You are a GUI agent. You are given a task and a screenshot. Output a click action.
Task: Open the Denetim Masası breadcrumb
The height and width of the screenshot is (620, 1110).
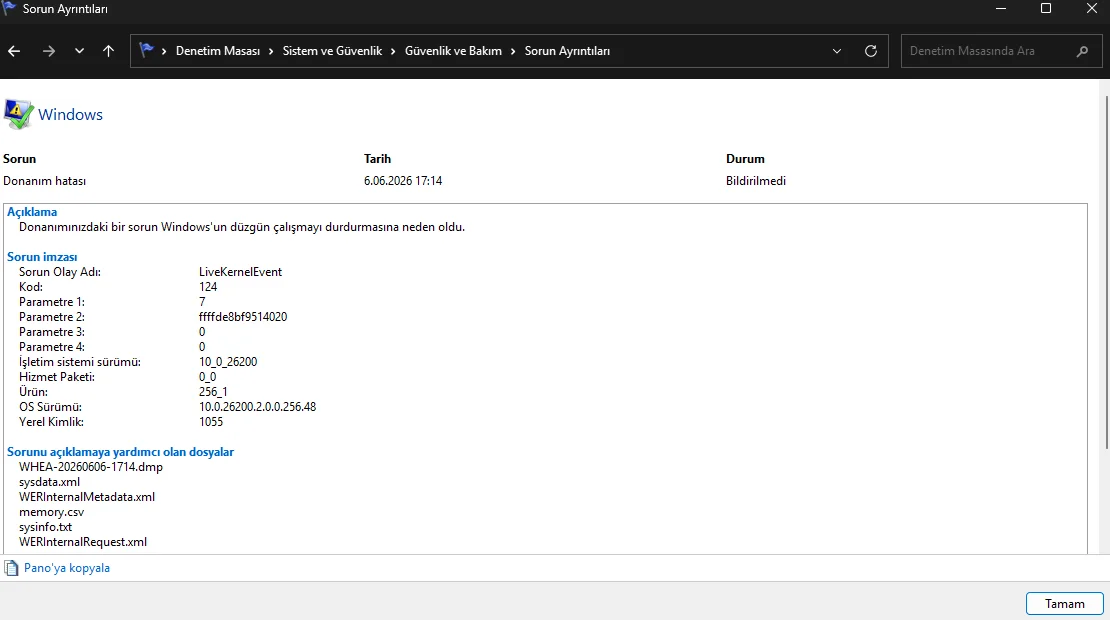[x=218, y=51]
